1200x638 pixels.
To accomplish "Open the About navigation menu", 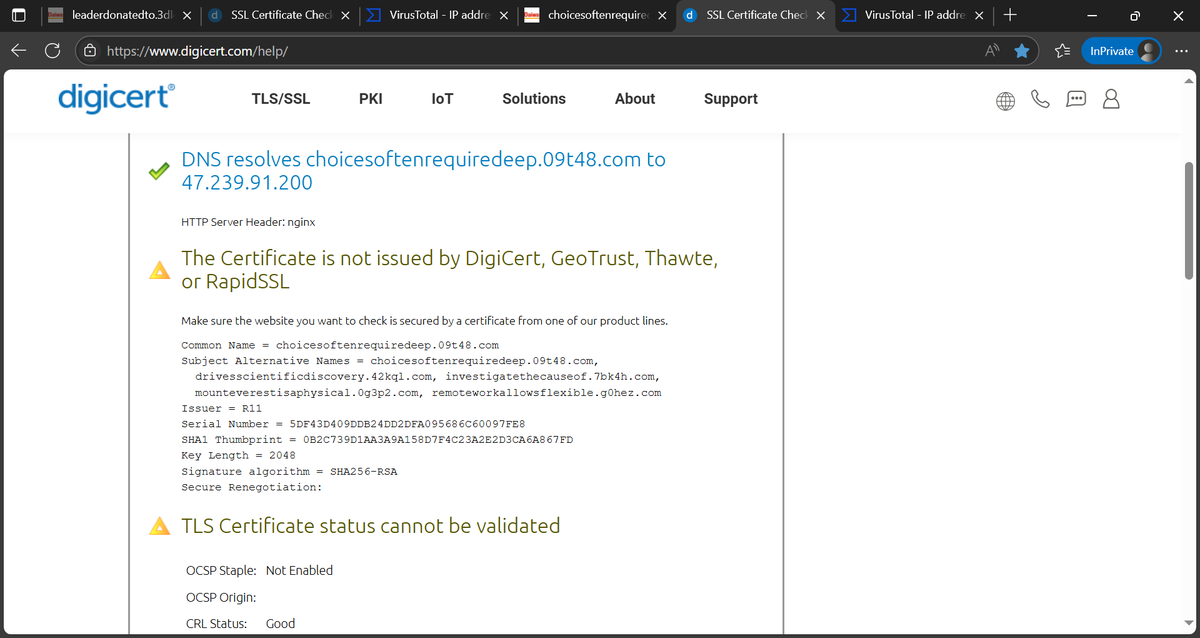I will (635, 99).
